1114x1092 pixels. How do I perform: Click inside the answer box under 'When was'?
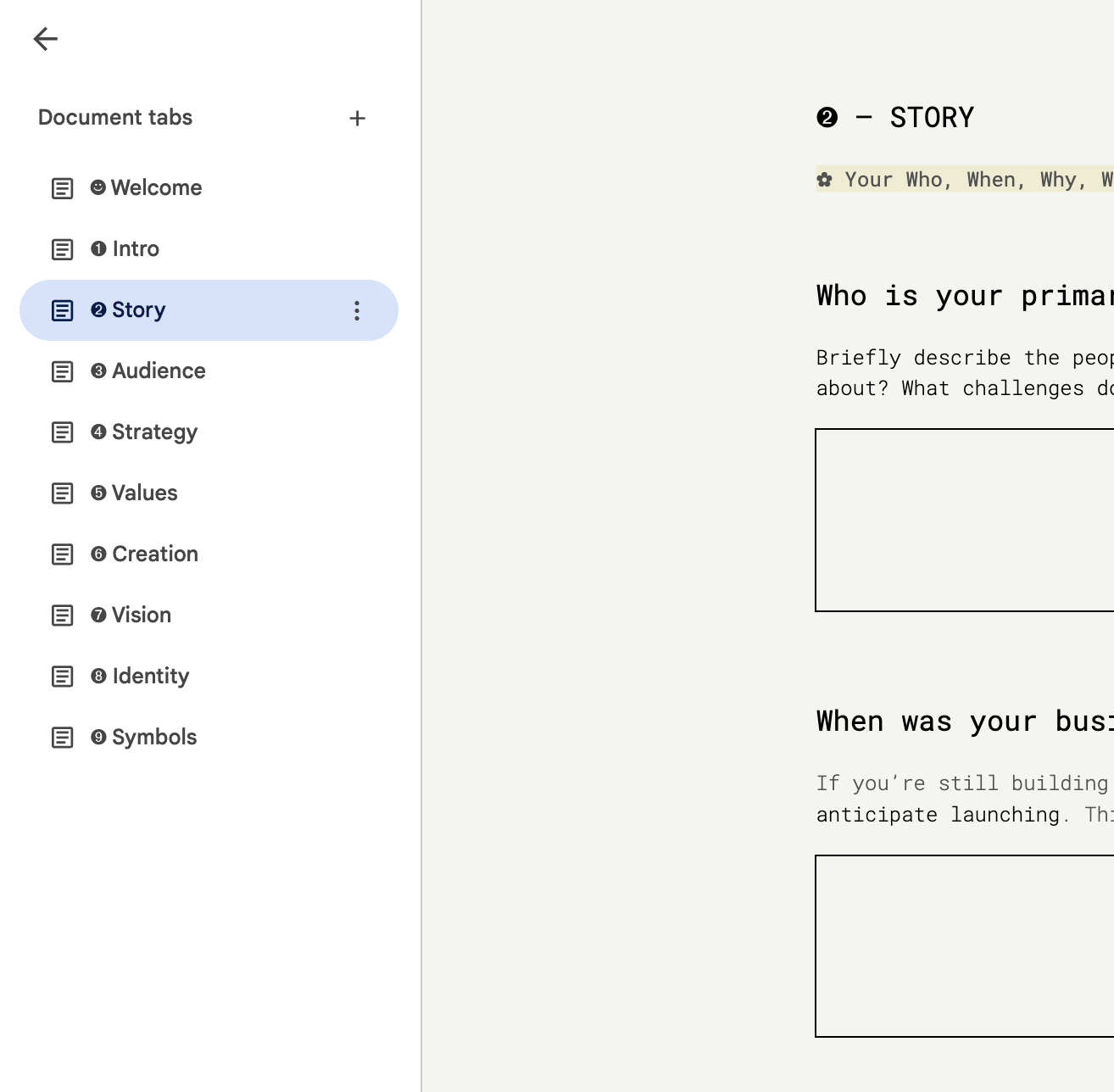click(x=965, y=946)
